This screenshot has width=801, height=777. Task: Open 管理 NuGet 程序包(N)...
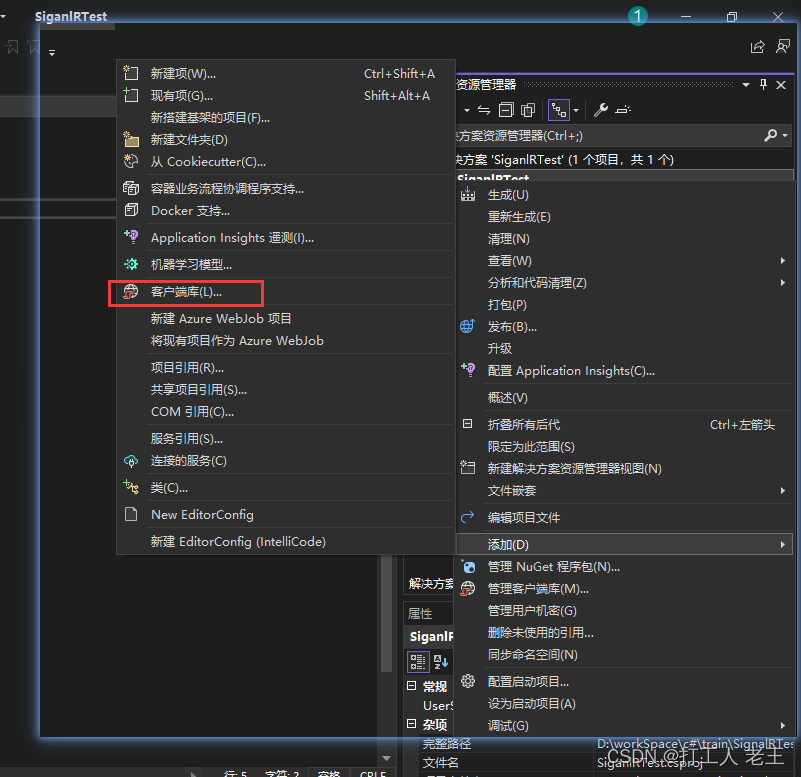(x=624, y=567)
